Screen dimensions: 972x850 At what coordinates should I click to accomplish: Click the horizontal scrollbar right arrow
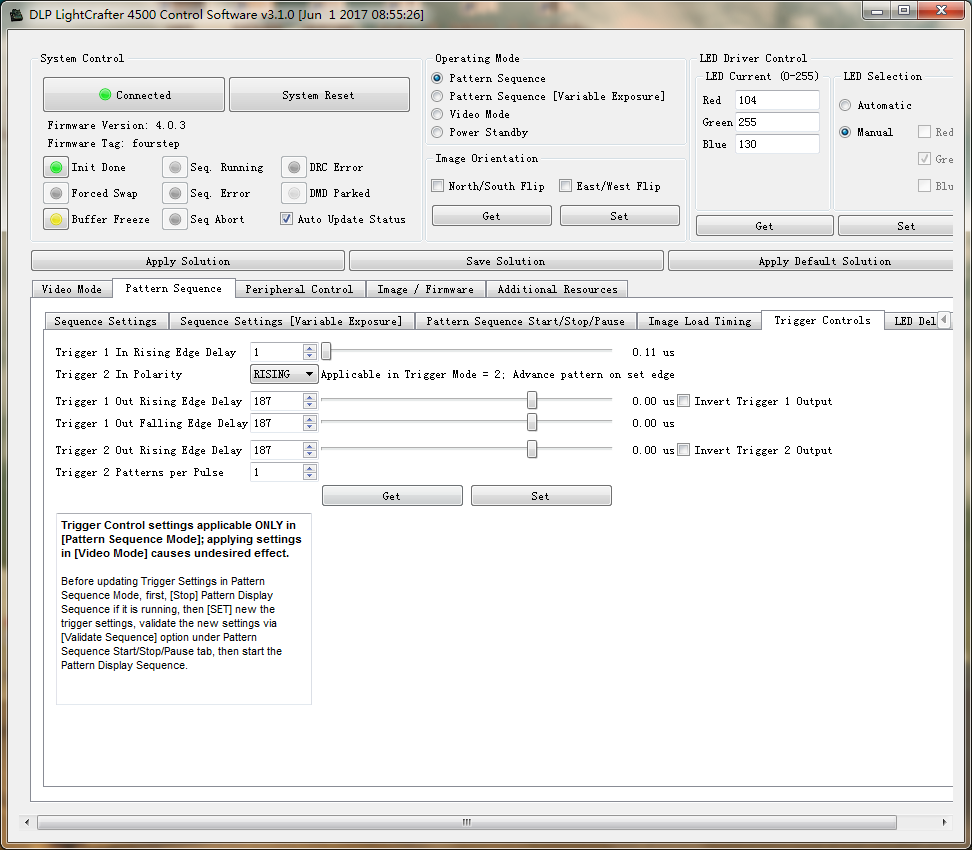(944, 822)
